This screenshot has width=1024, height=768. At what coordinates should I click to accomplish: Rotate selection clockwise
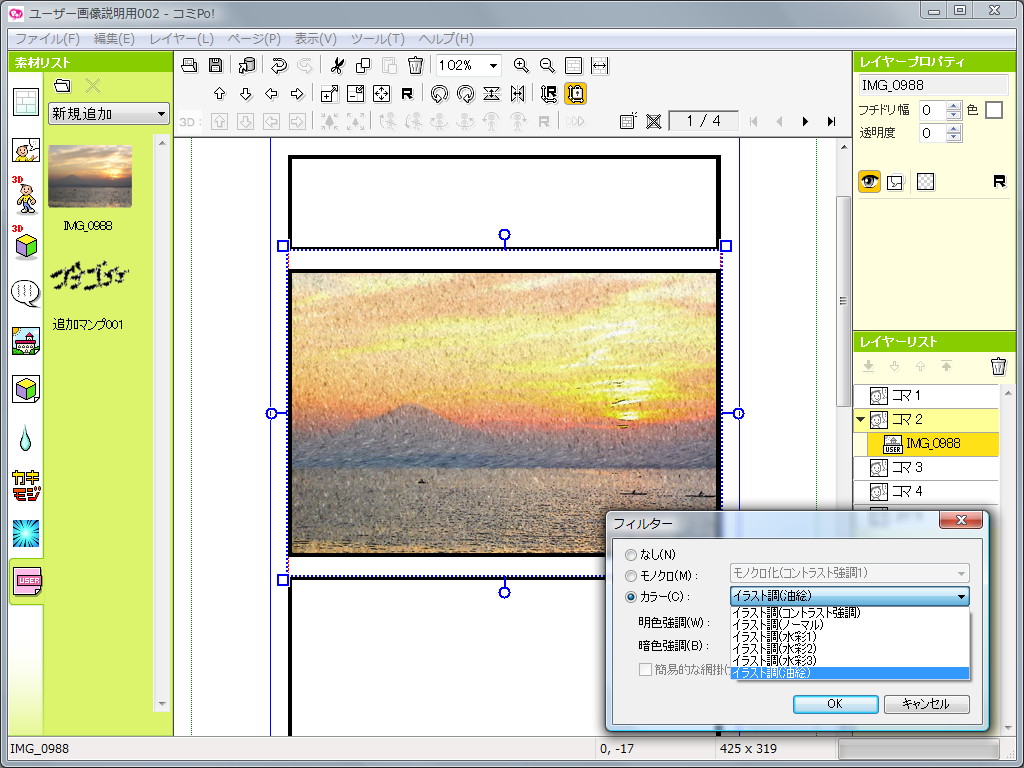(466, 93)
